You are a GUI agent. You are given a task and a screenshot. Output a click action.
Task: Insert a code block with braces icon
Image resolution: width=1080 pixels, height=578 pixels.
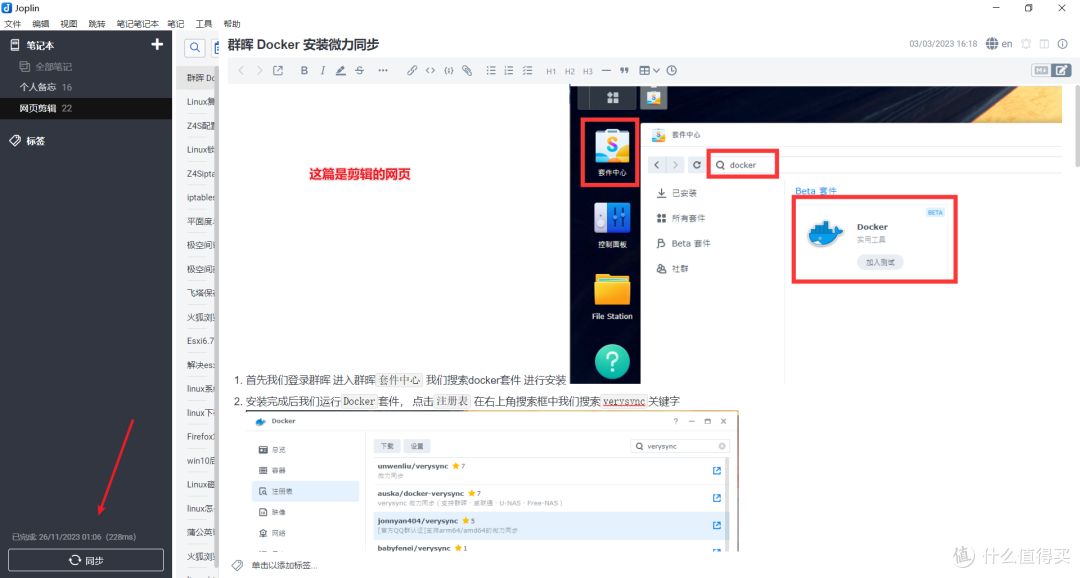point(448,70)
